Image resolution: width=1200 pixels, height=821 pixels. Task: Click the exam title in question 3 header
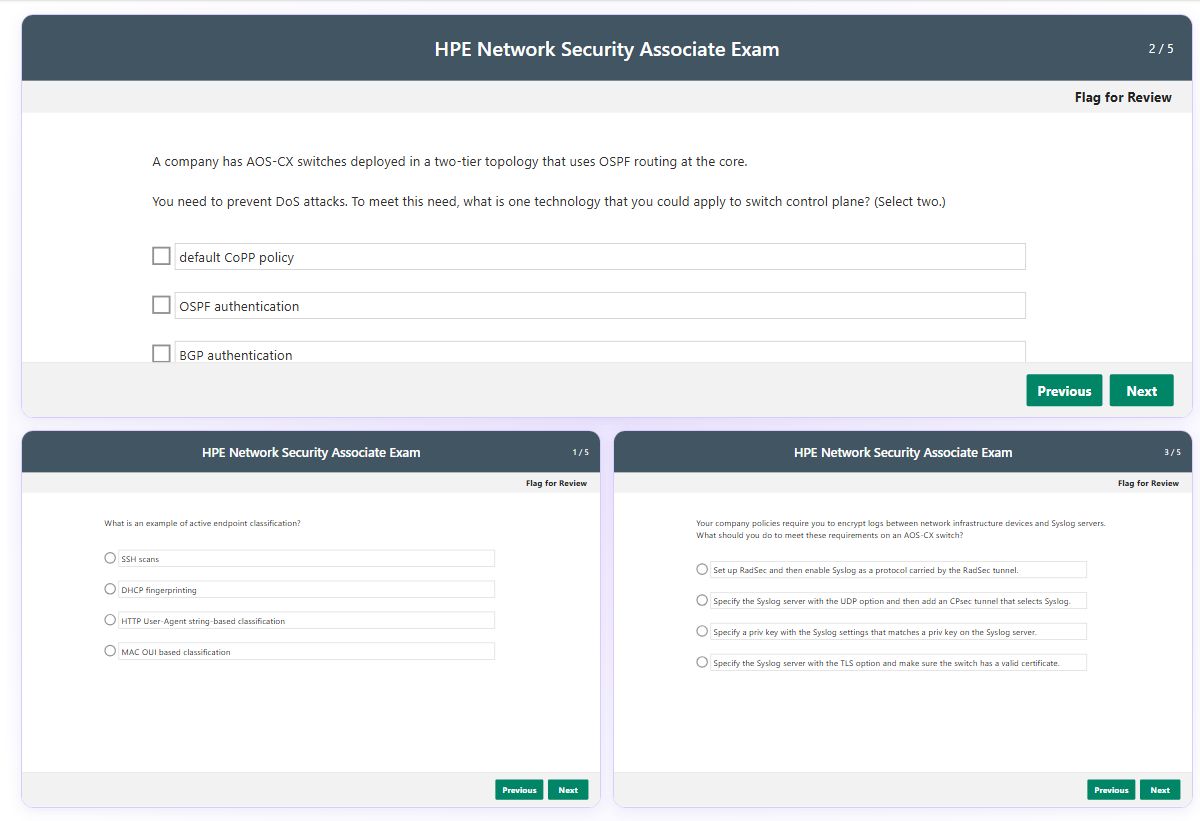(903, 452)
